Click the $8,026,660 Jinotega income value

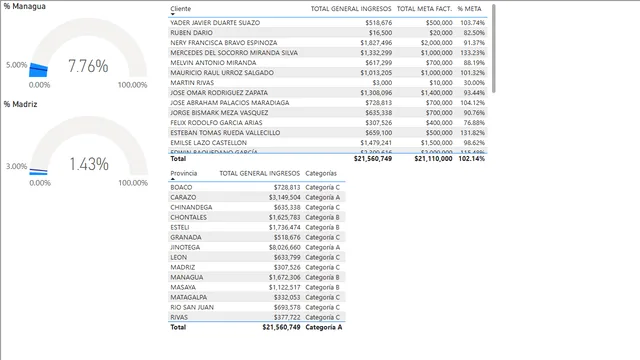point(284,247)
